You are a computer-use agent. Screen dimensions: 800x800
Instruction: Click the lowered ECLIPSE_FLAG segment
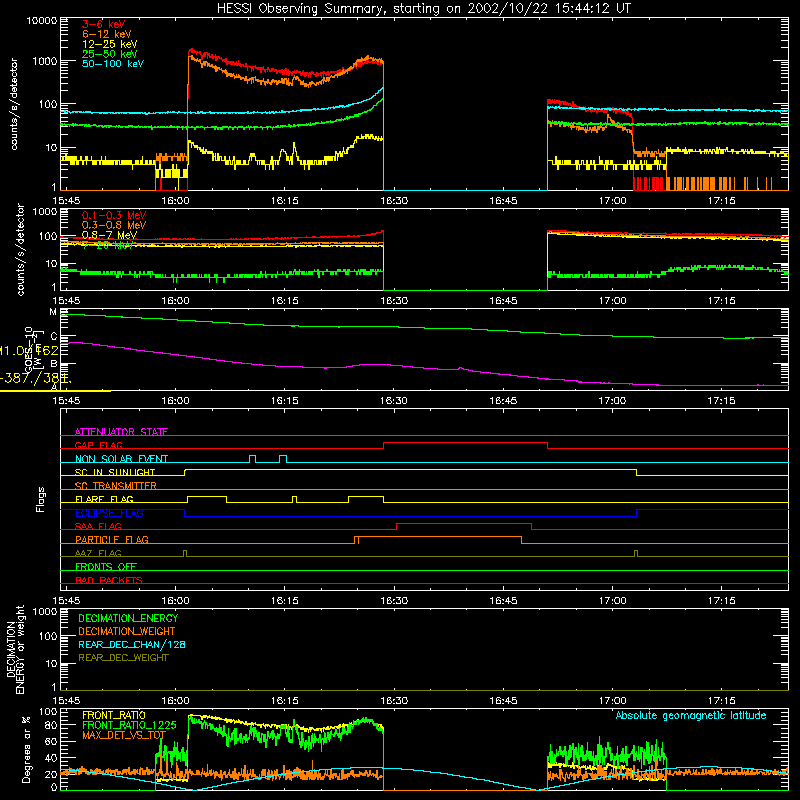[x=410, y=516]
